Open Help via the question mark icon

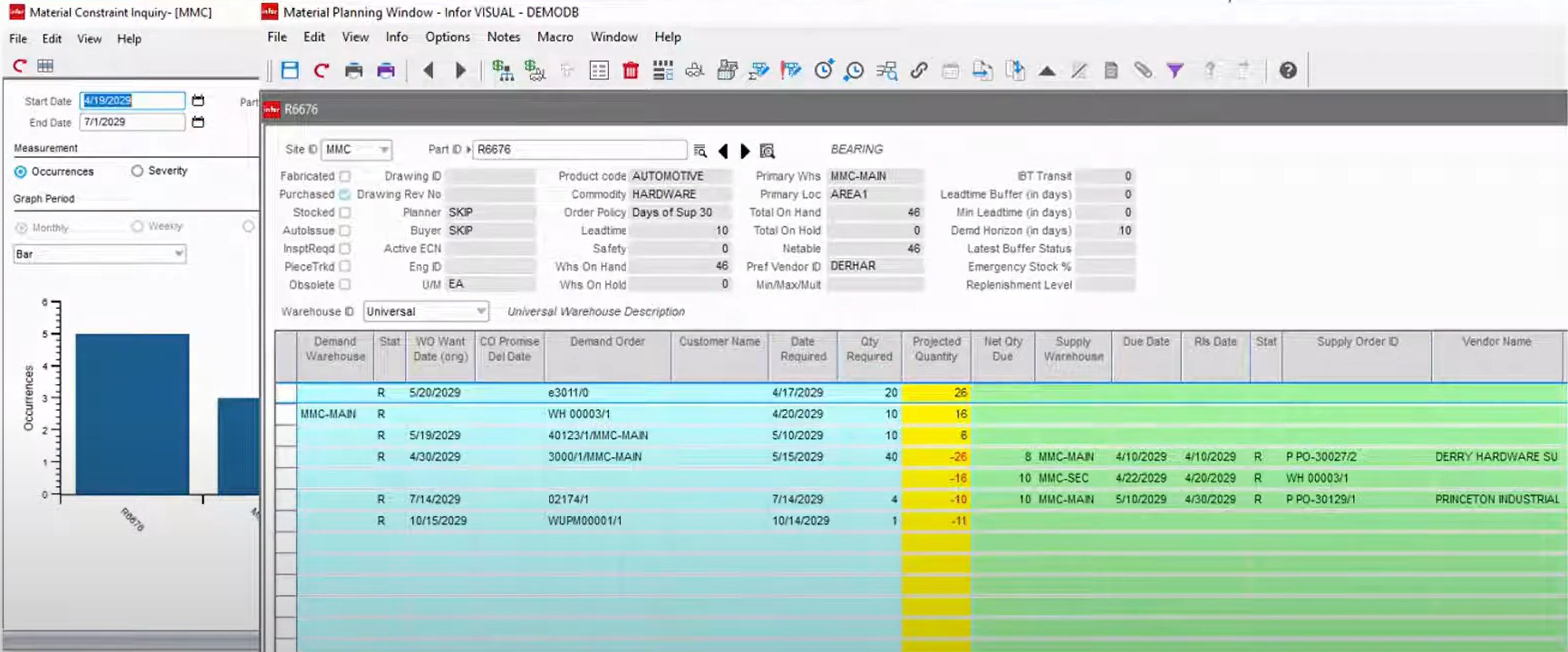(1287, 70)
